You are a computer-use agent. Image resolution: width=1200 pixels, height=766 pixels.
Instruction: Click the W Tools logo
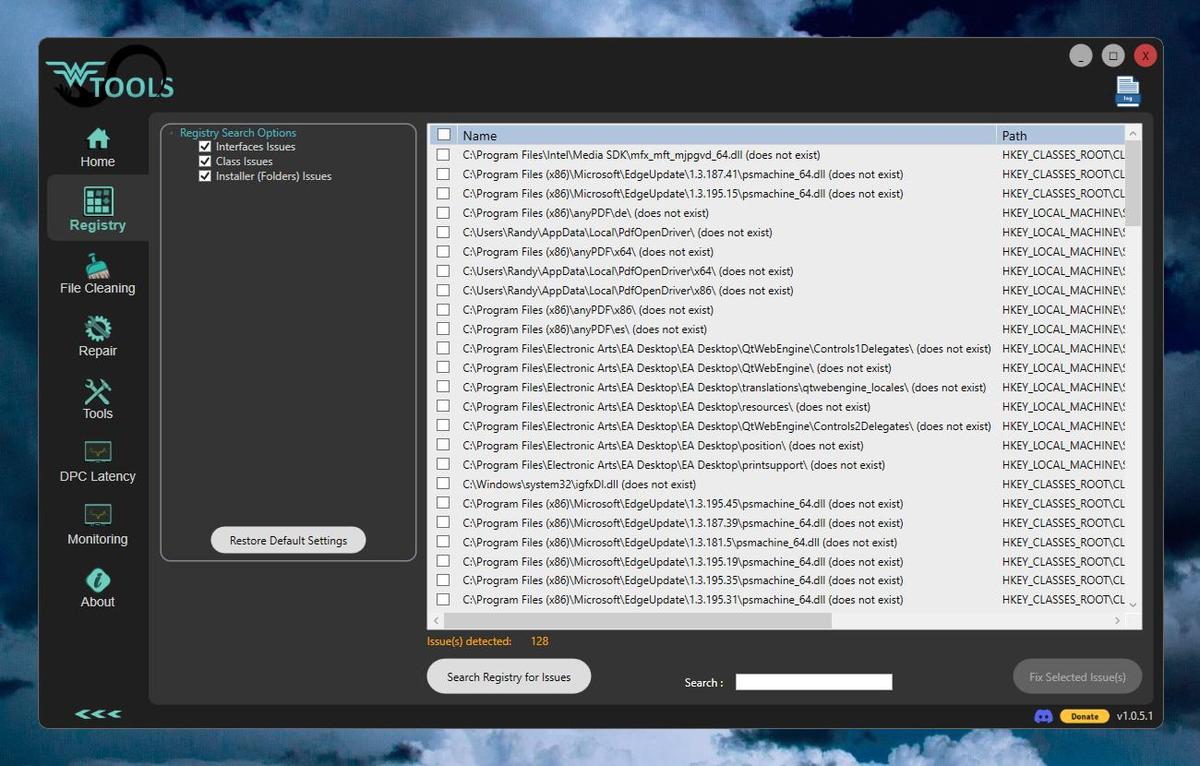point(109,77)
